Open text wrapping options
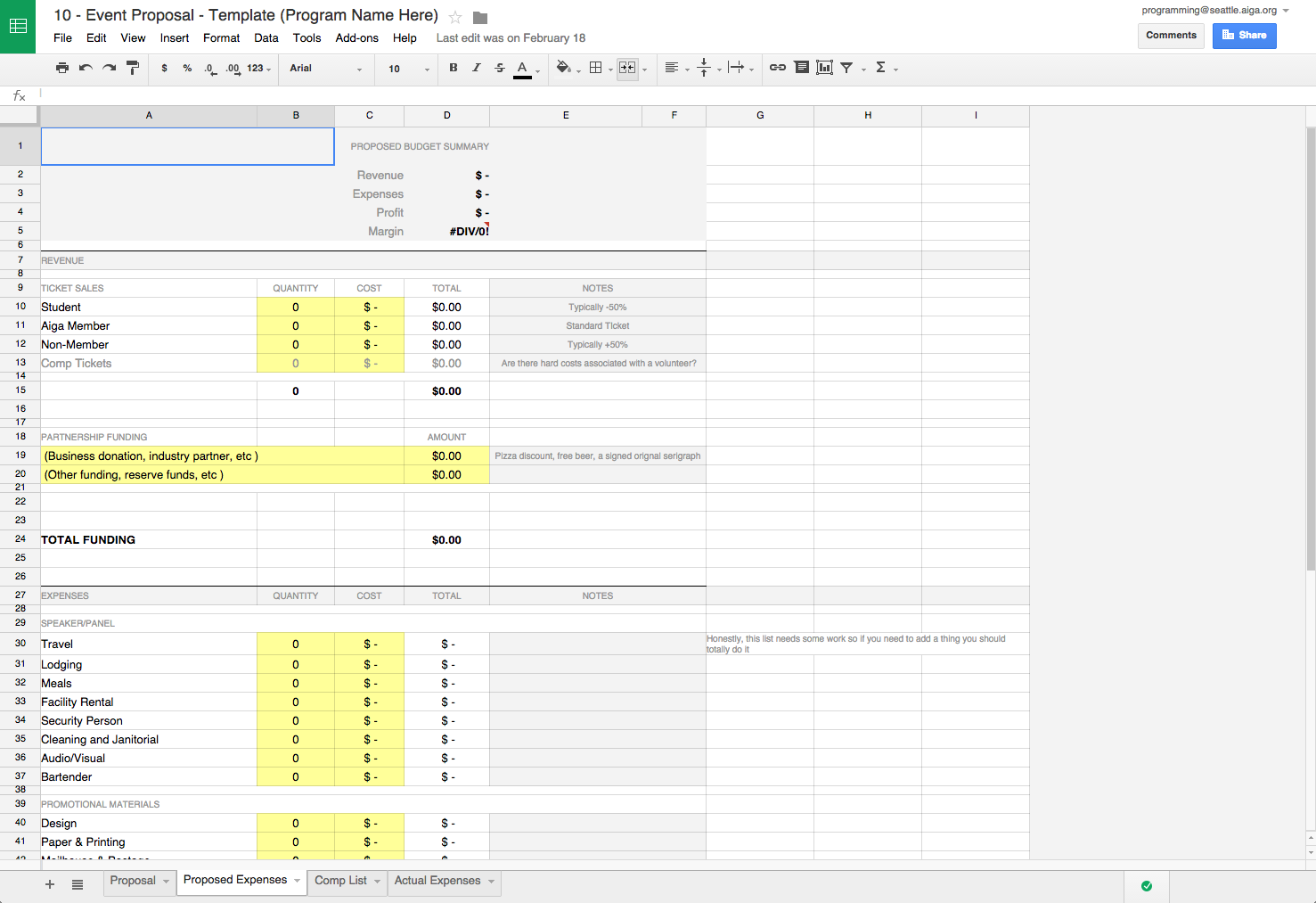1316x903 pixels. [736, 68]
